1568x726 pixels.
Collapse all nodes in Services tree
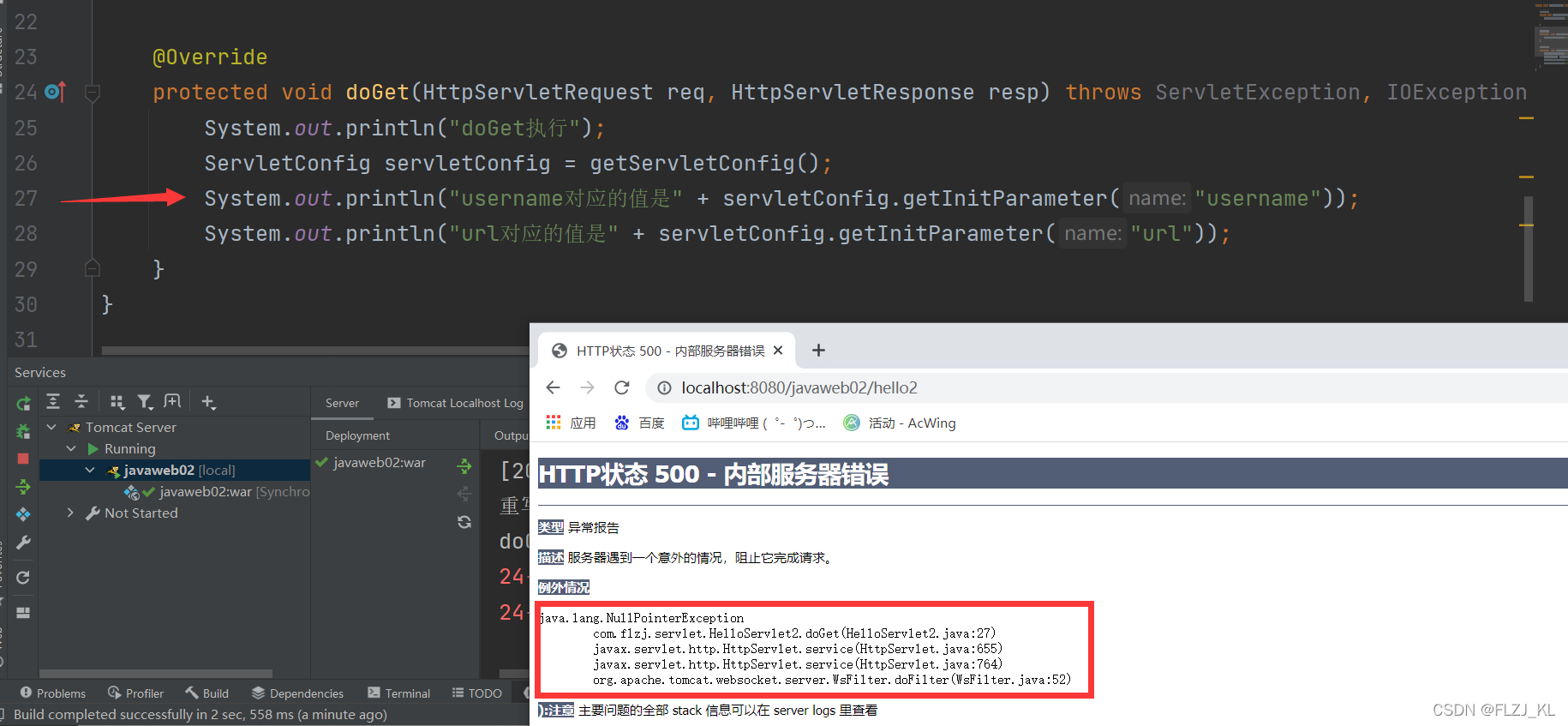point(81,401)
